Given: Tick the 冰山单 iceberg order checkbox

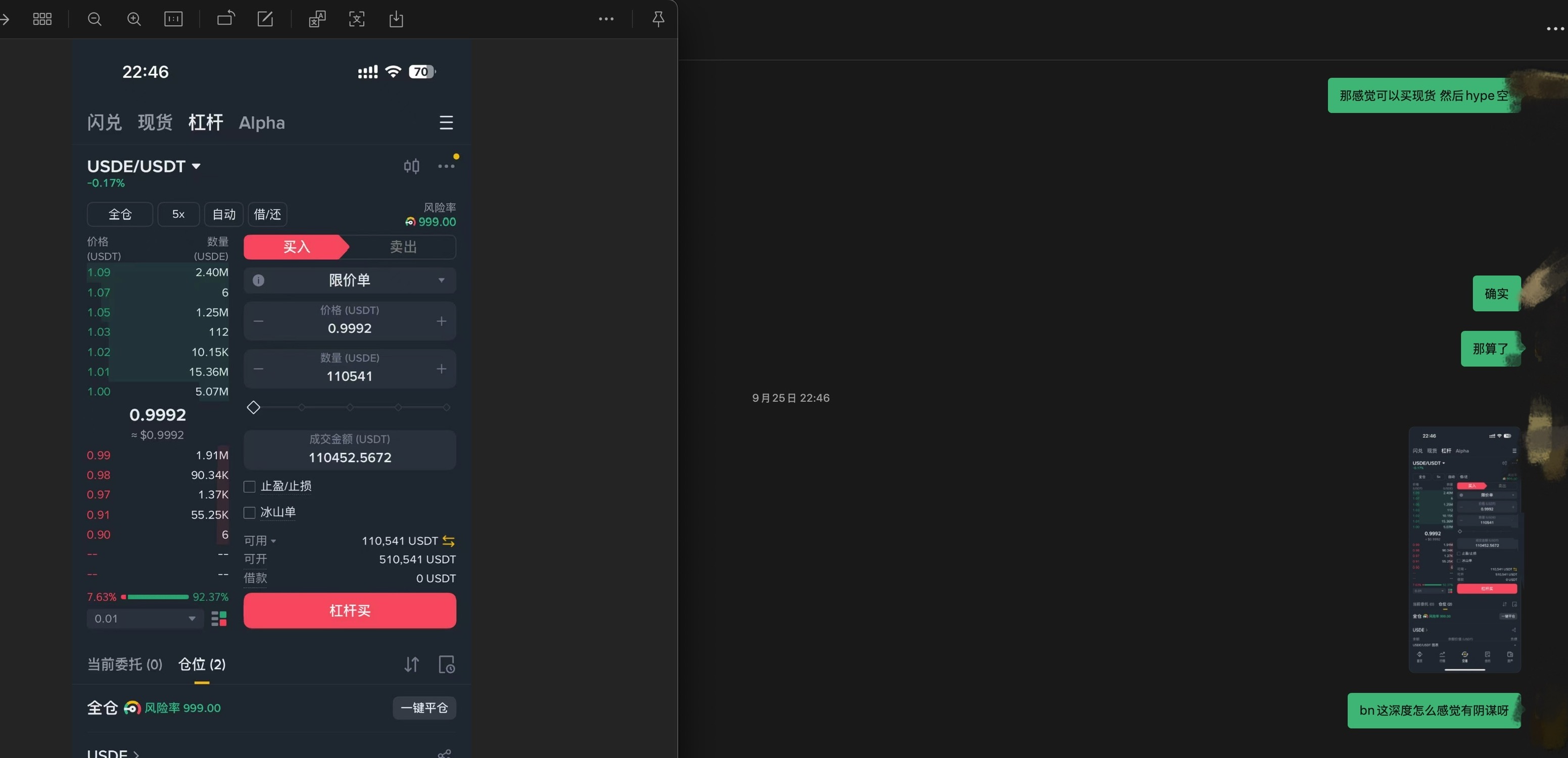Looking at the screenshot, I should [x=250, y=512].
